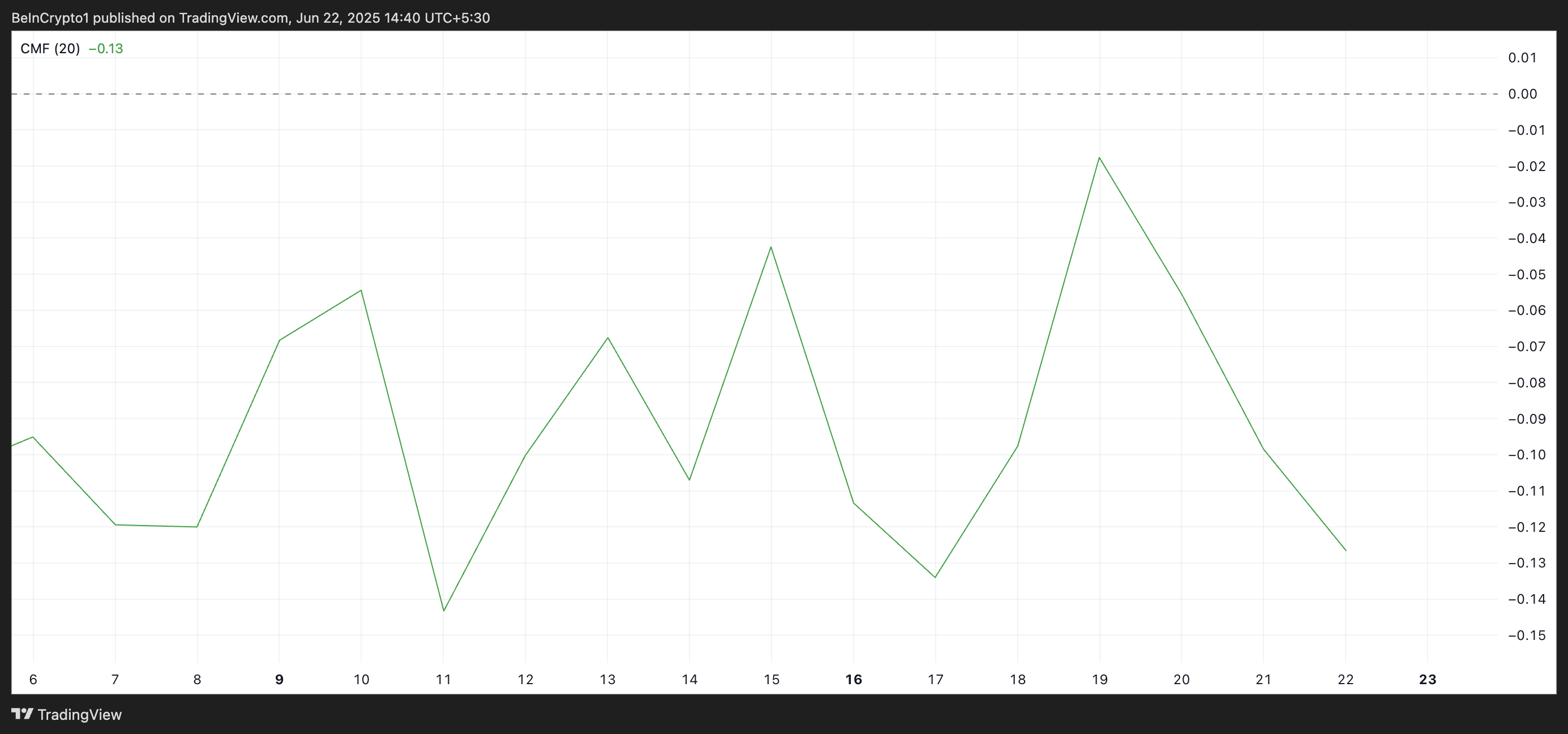The width and height of the screenshot is (1568, 734).
Task: Click the 0.01 price axis label
Action: point(1522,58)
